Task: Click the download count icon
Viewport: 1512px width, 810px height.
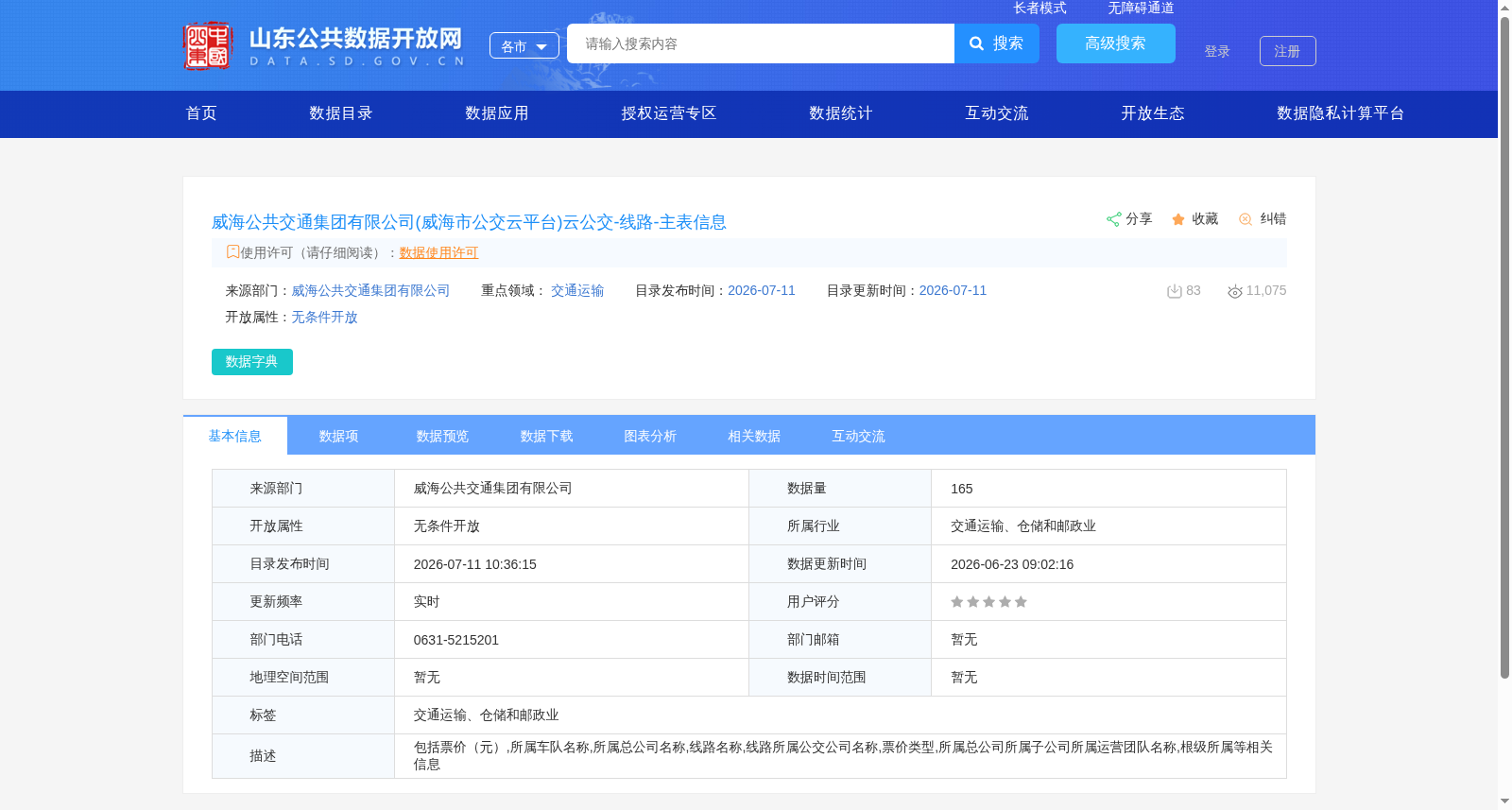Action: point(1175,291)
